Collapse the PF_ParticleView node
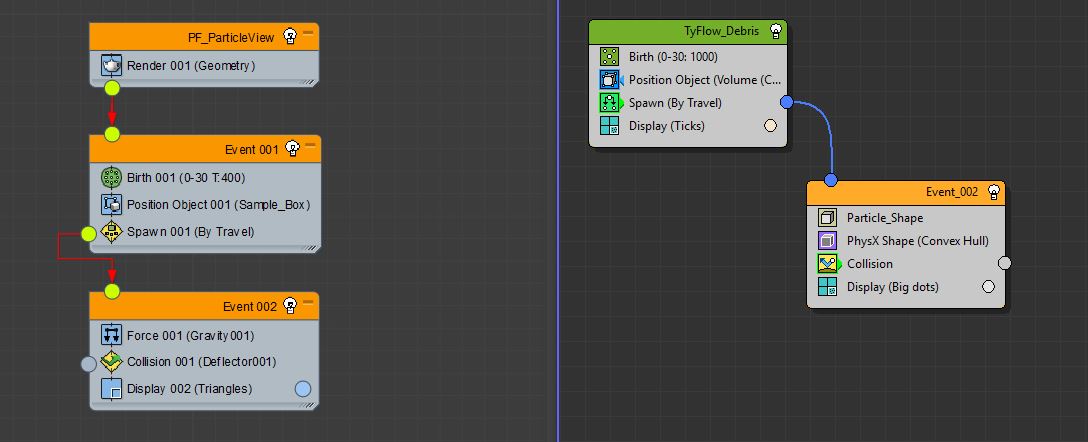Screen dimensions: 1088x442 click(308, 32)
